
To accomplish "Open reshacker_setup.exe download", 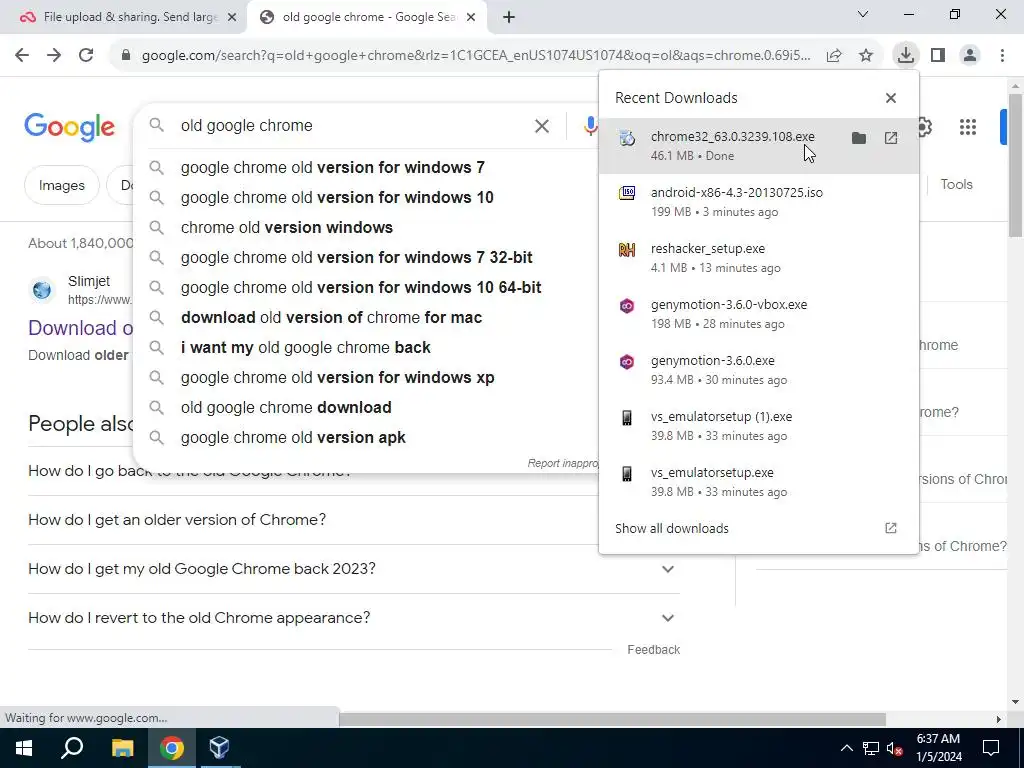I will [759, 258].
